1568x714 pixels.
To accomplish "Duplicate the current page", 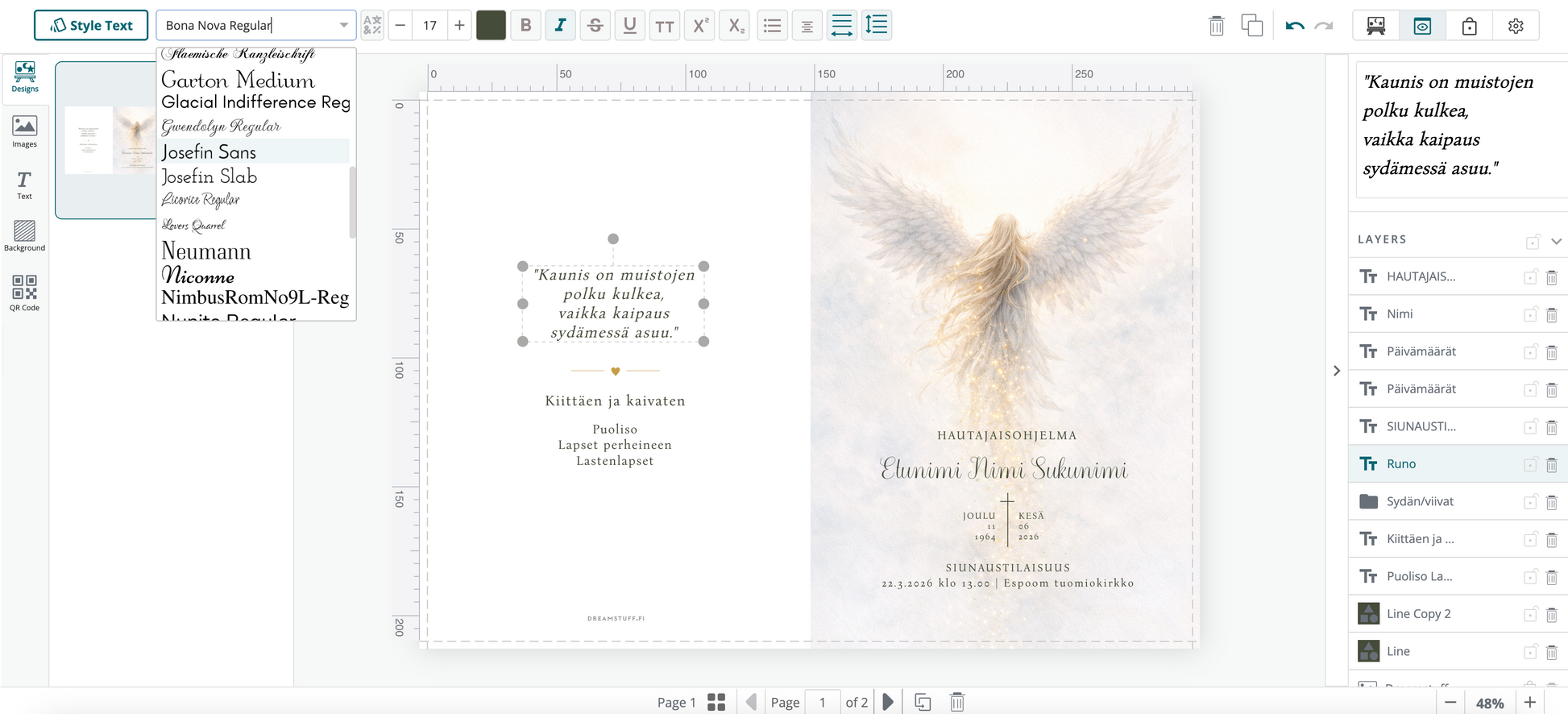I will click(x=923, y=702).
